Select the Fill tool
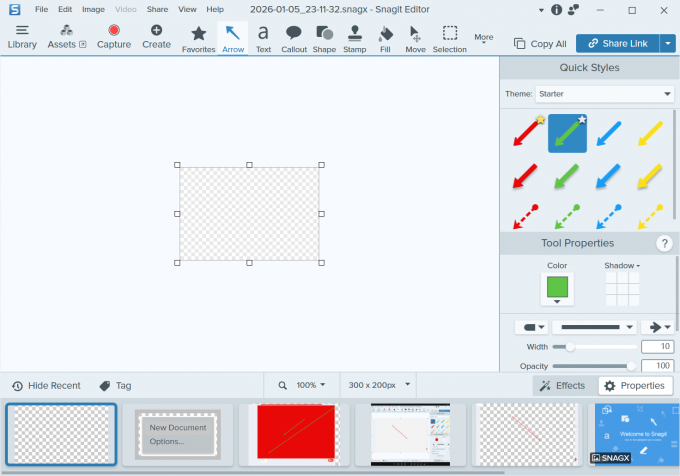Image resolution: width=680 pixels, height=476 pixels. coord(385,39)
